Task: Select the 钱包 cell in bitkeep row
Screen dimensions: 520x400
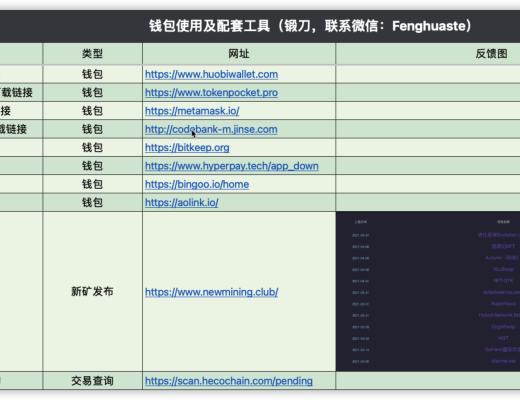Action: tap(92, 147)
